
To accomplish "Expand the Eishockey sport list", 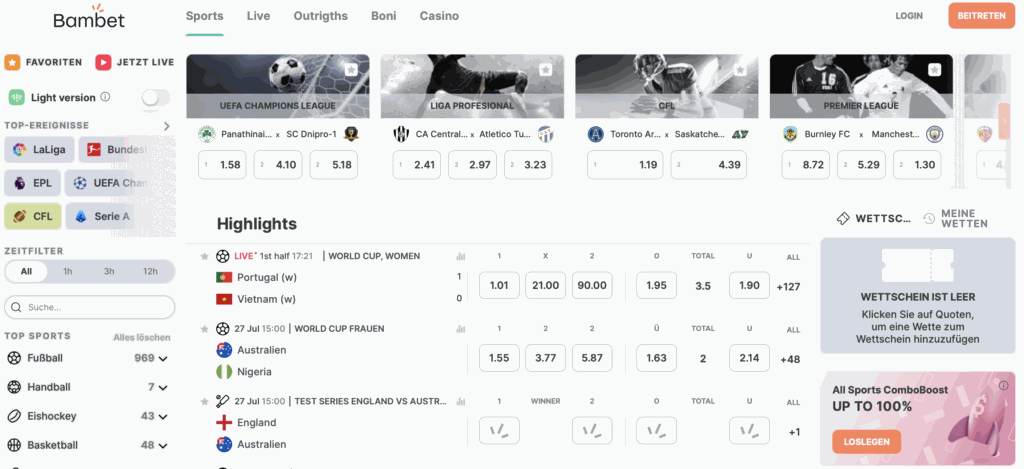I will (163, 416).
